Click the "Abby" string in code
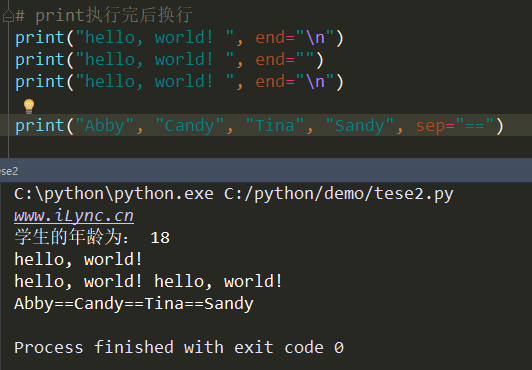The image size is (532, 370). 104,126
